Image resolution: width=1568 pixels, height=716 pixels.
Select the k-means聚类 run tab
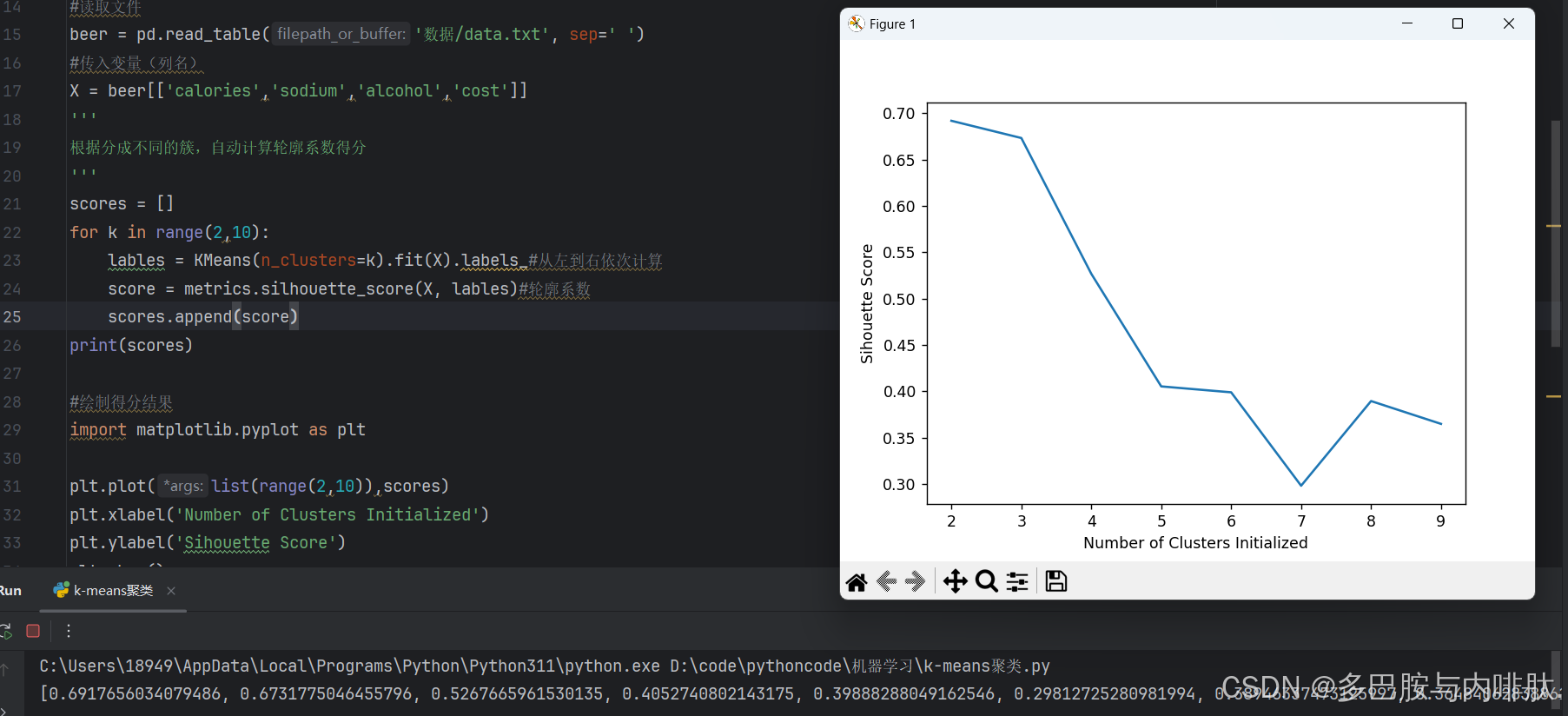[x=113, y=591]
